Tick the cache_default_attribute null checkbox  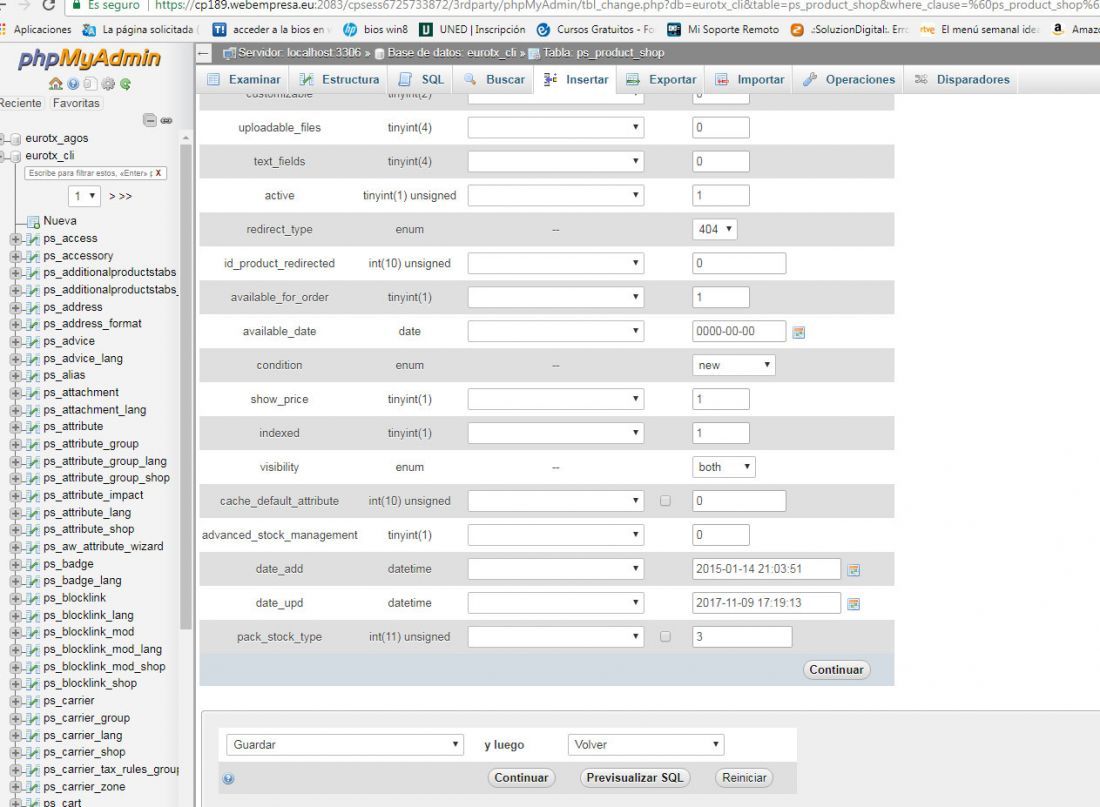665,501
